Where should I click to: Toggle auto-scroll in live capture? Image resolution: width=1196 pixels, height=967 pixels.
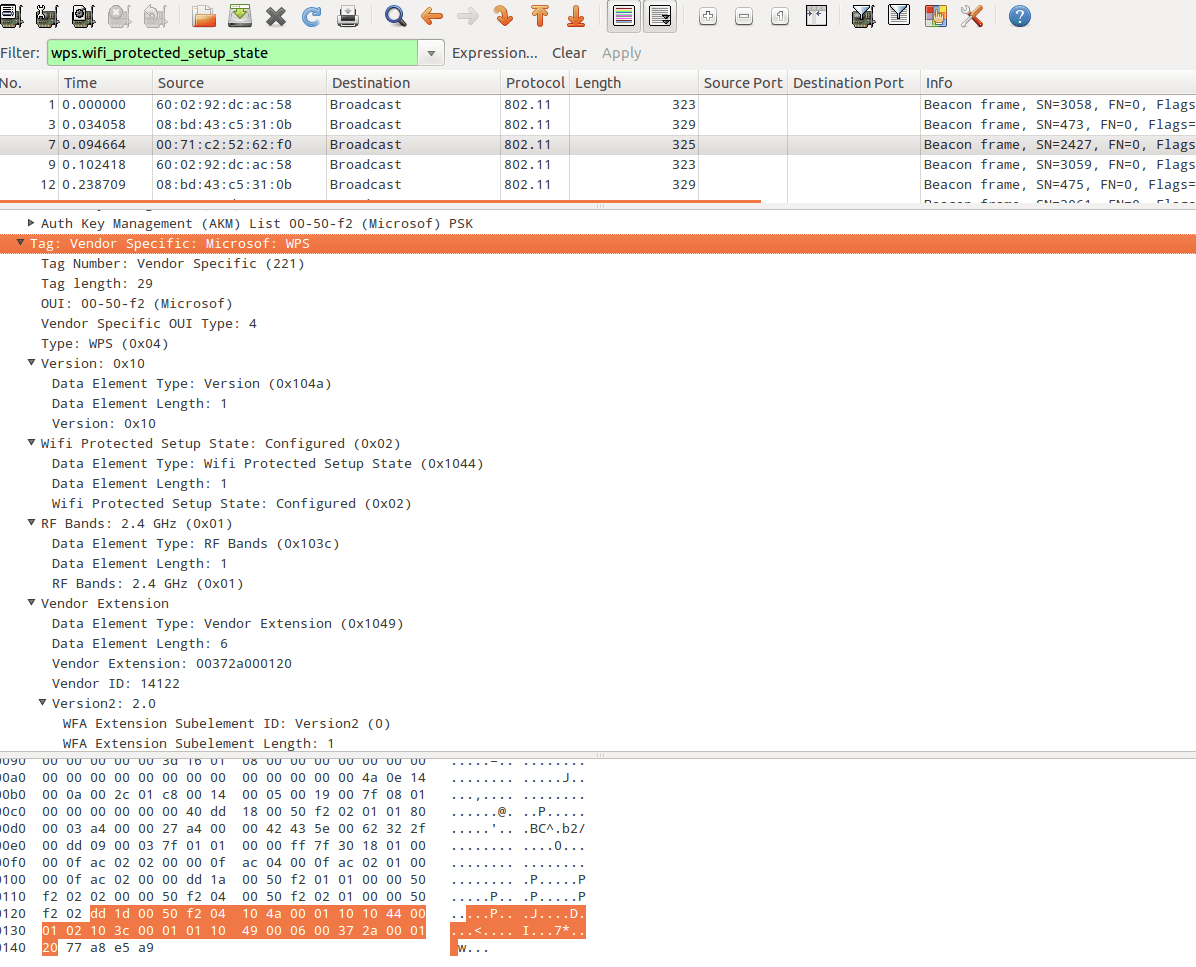pos(658,16)
